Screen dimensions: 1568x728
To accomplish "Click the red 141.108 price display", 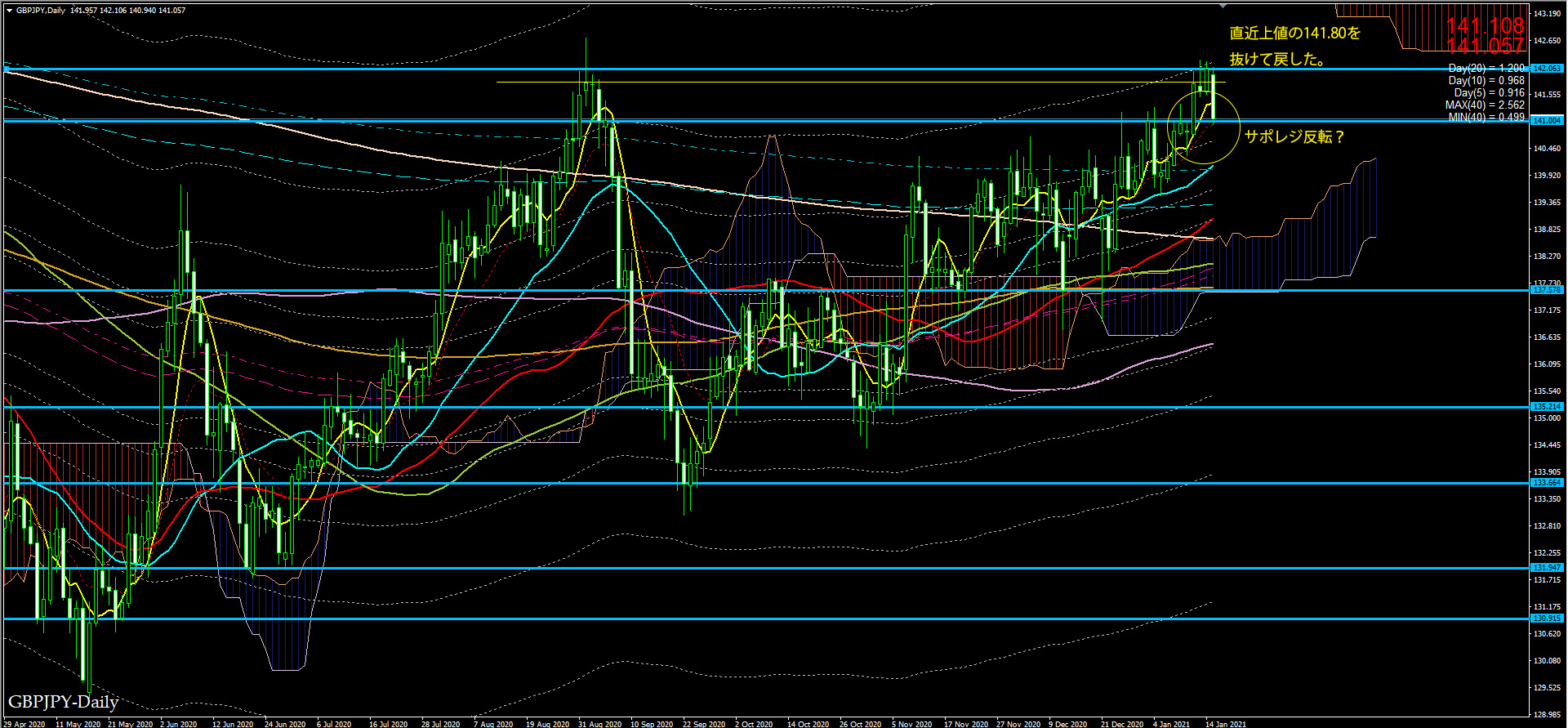I will pos(1485,27).
